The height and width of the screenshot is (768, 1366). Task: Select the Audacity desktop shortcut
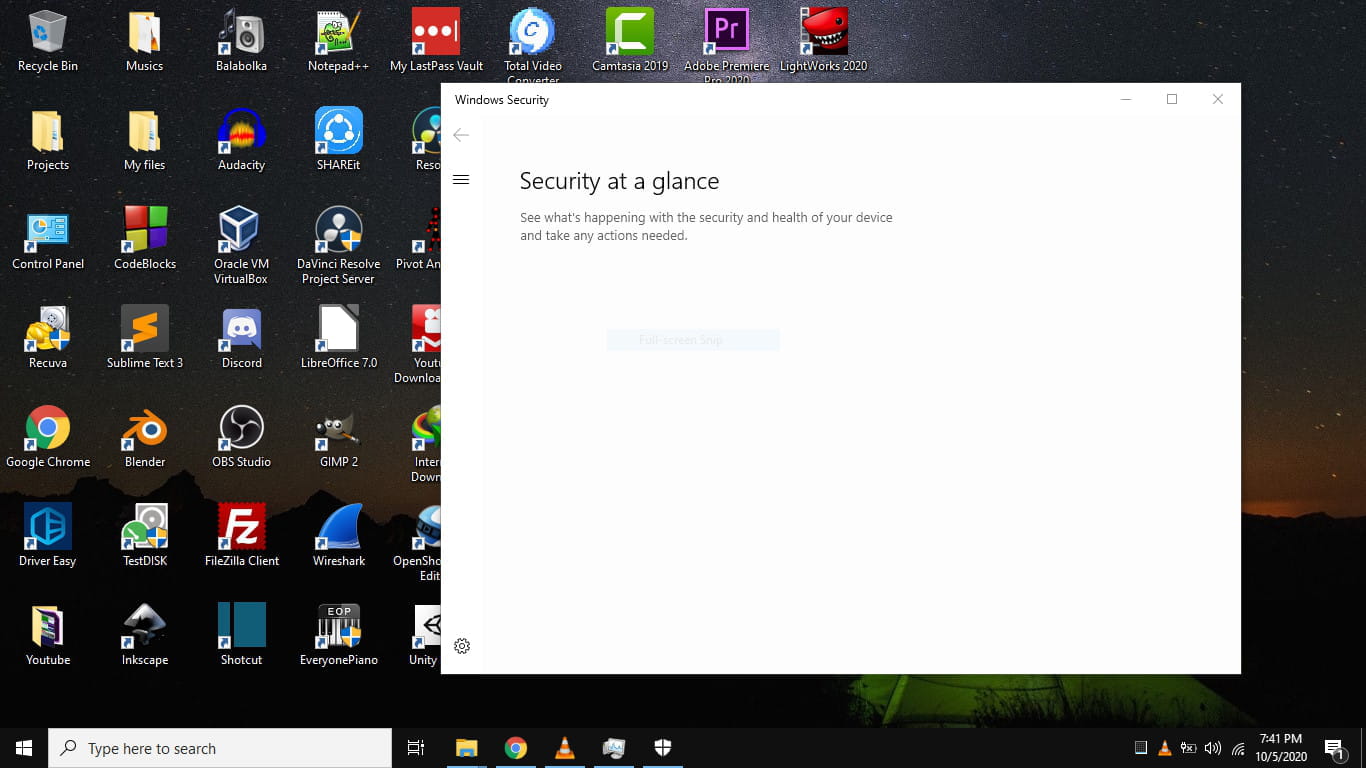pos(241,141)
